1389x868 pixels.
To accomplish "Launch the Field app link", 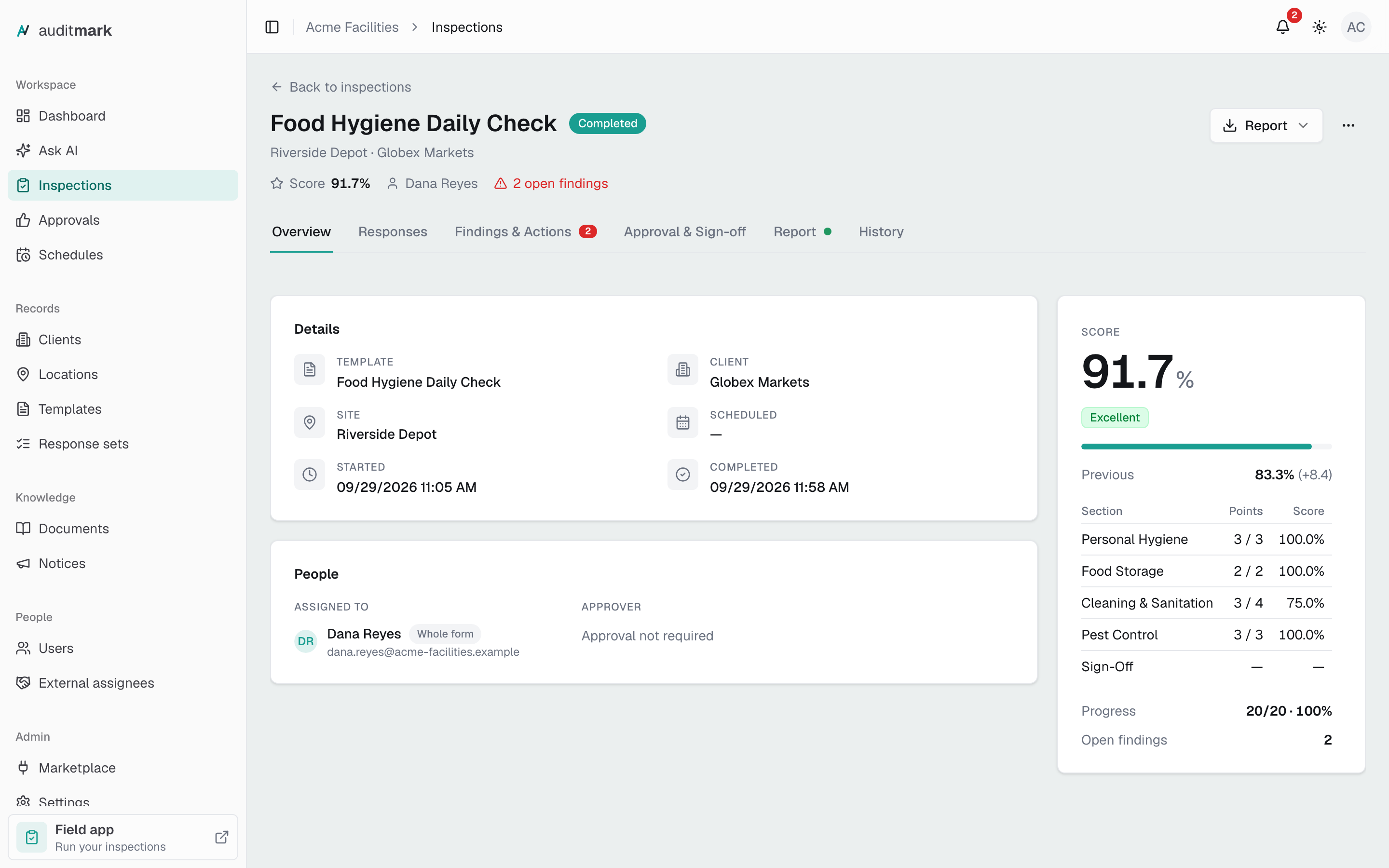I will [x=123, y=837].
